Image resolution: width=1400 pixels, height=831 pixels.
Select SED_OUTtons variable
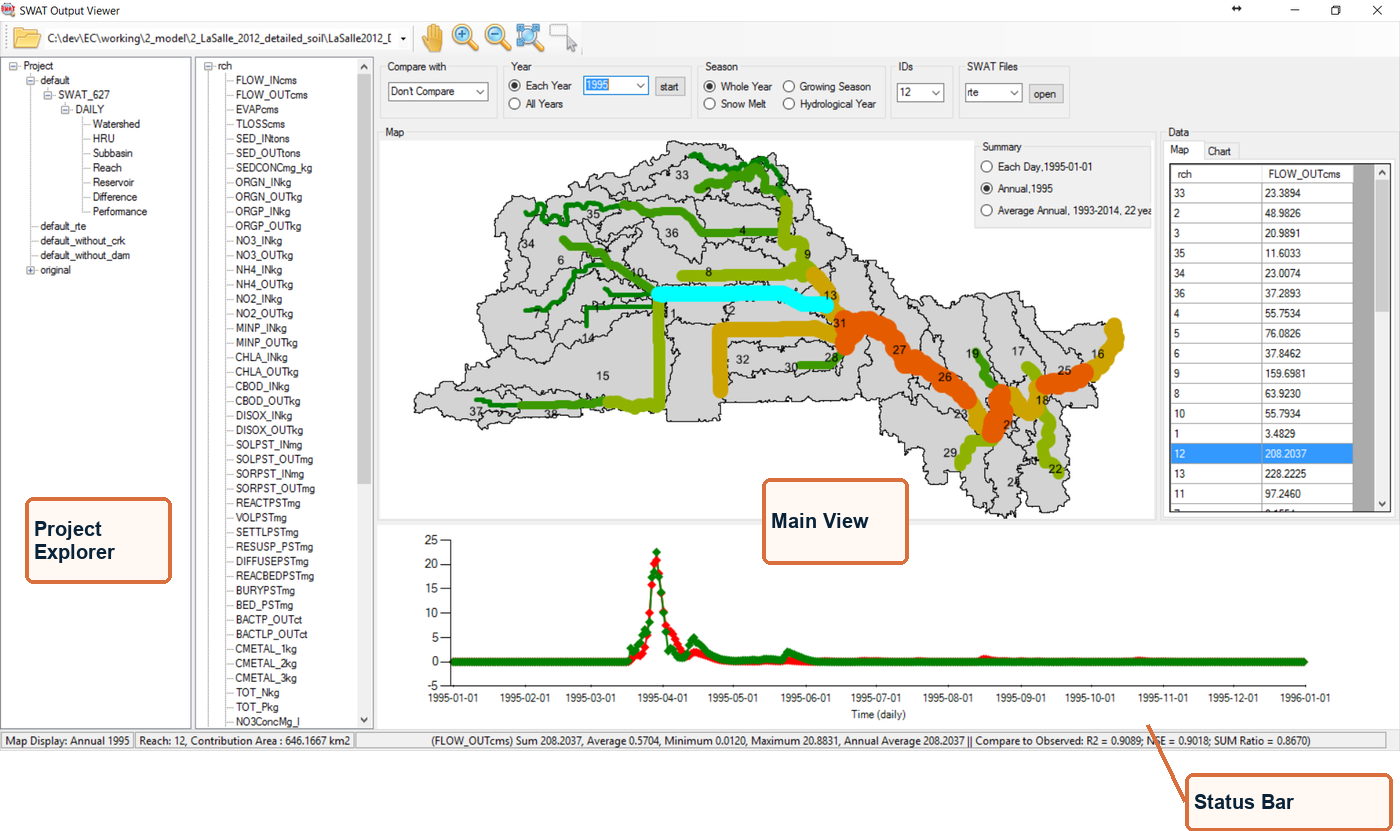tap(266, 153)
